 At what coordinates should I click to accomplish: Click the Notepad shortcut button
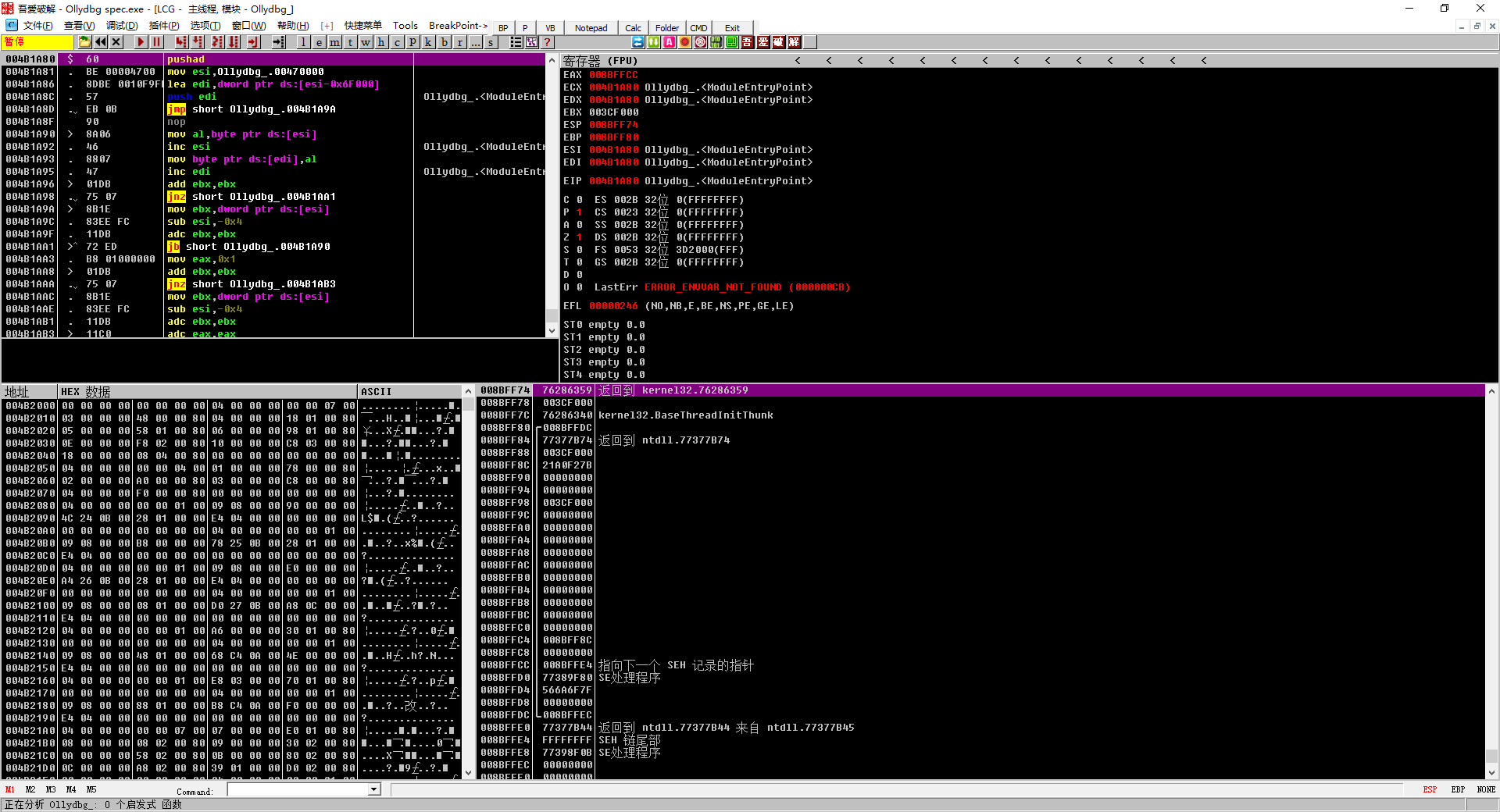(x=591, y=28)
